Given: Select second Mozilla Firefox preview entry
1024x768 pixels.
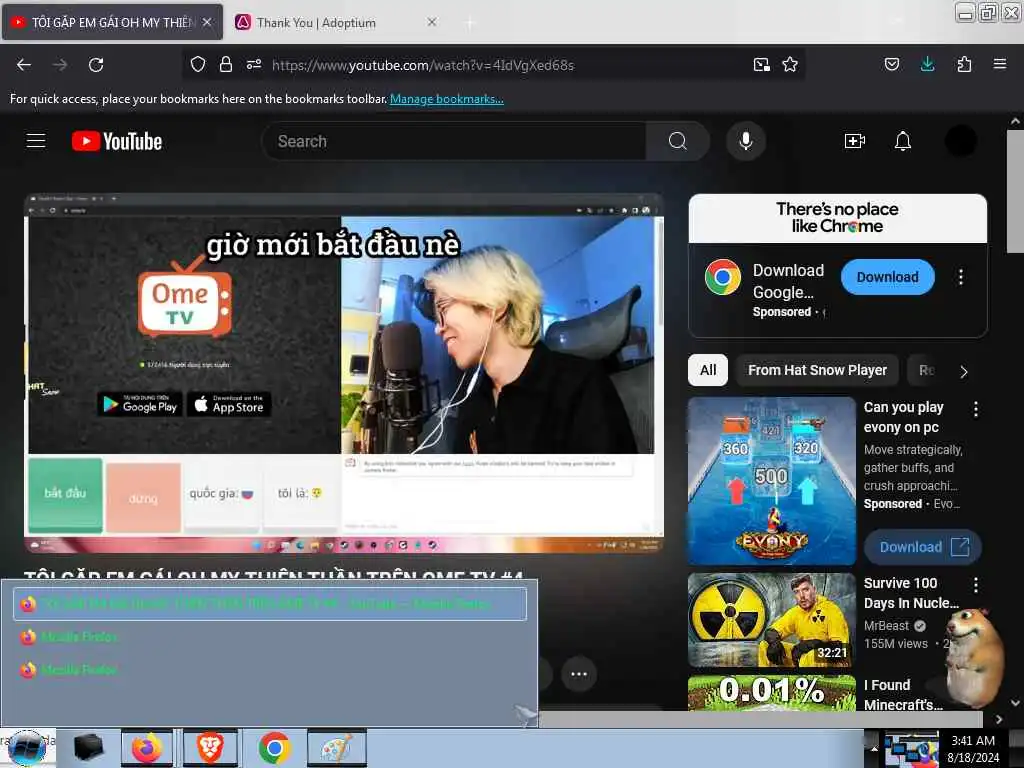Looking at the screenshot, I should (270, 636).
